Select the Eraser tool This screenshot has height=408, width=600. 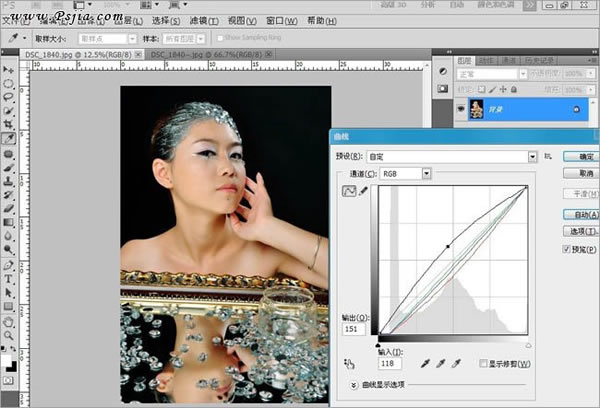(x=8, y=209)
